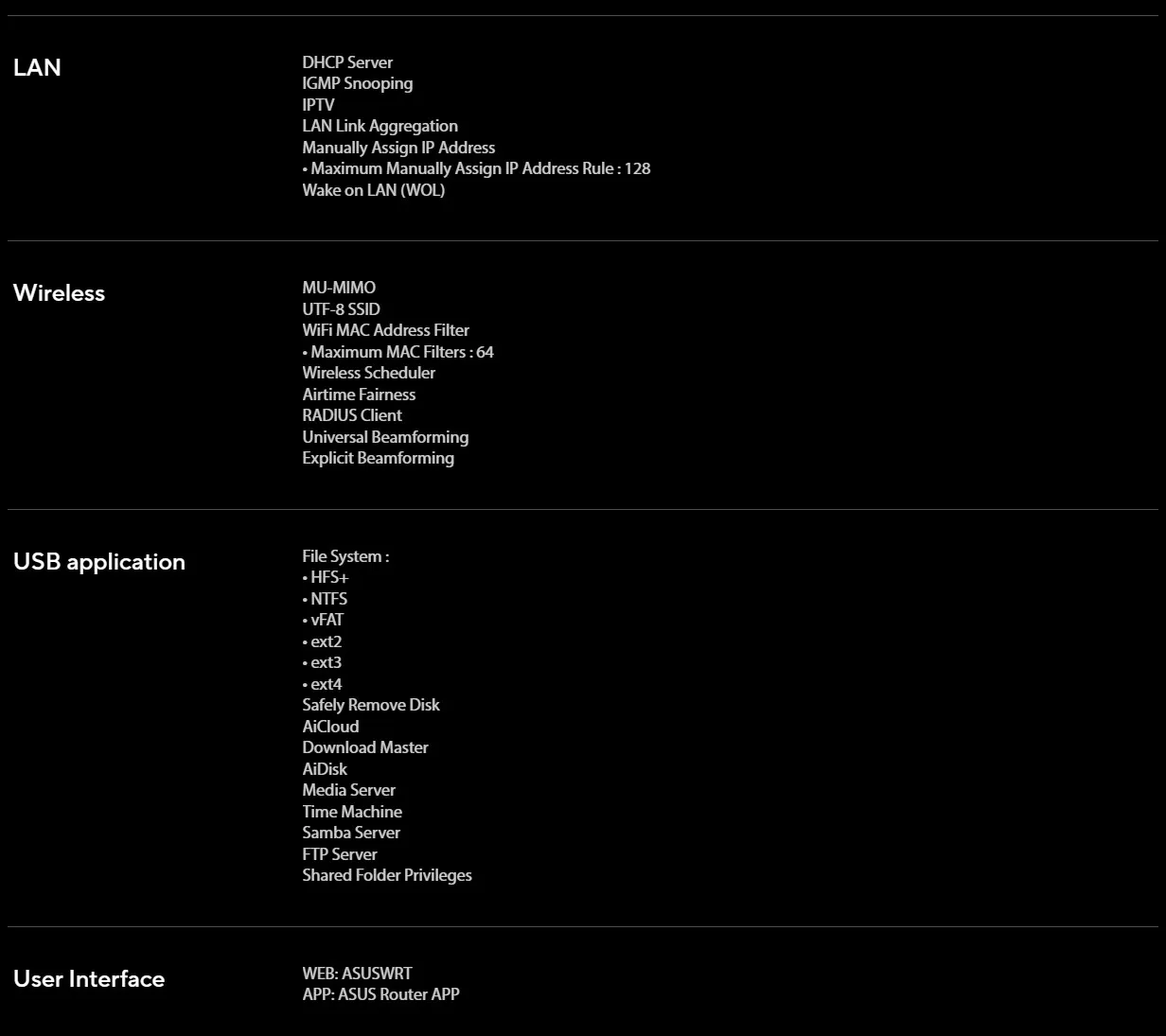Select the MU-MIMO feature text
The image size is (1166, 1036).
339,288
